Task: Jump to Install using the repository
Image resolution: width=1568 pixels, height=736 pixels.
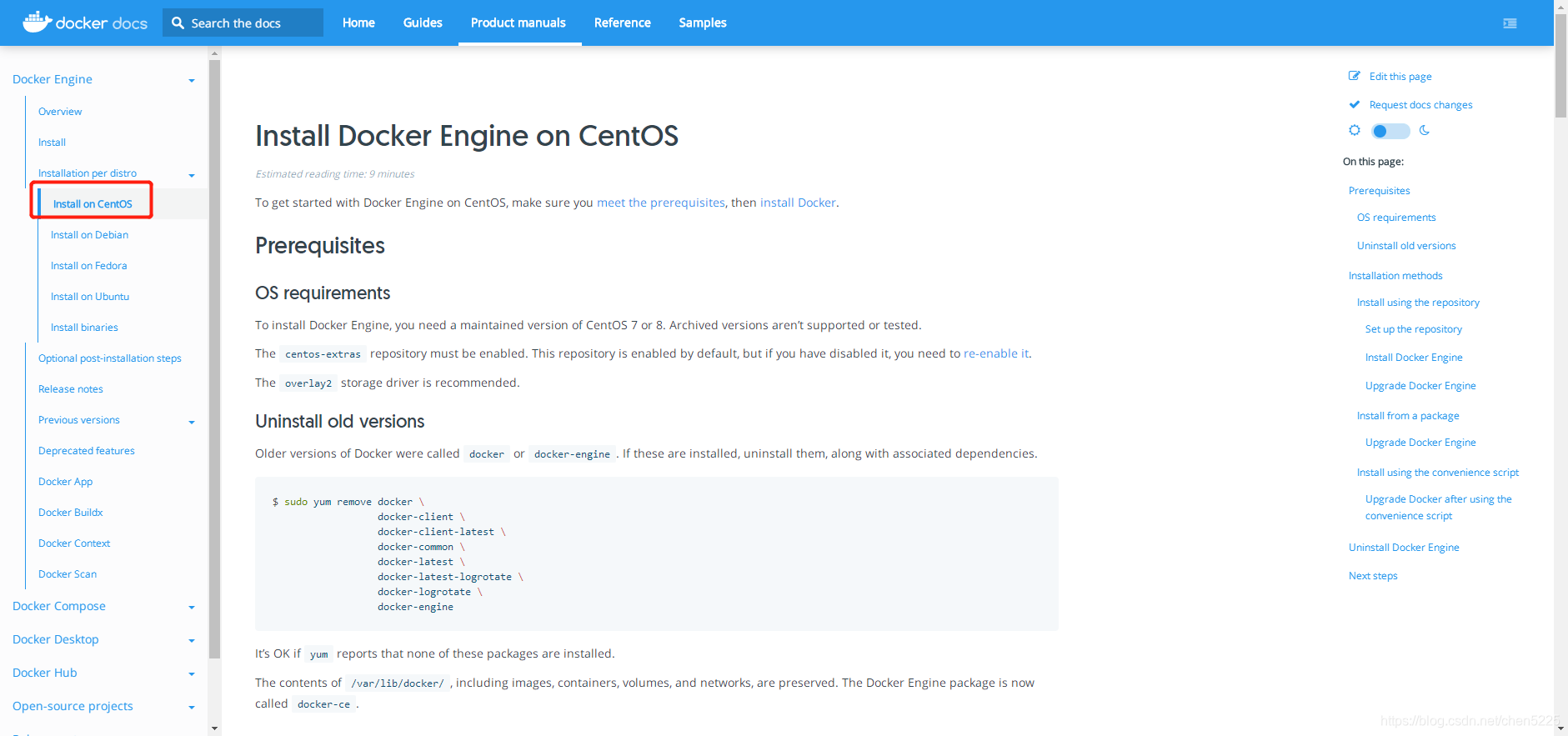Action: point(1418,303)
